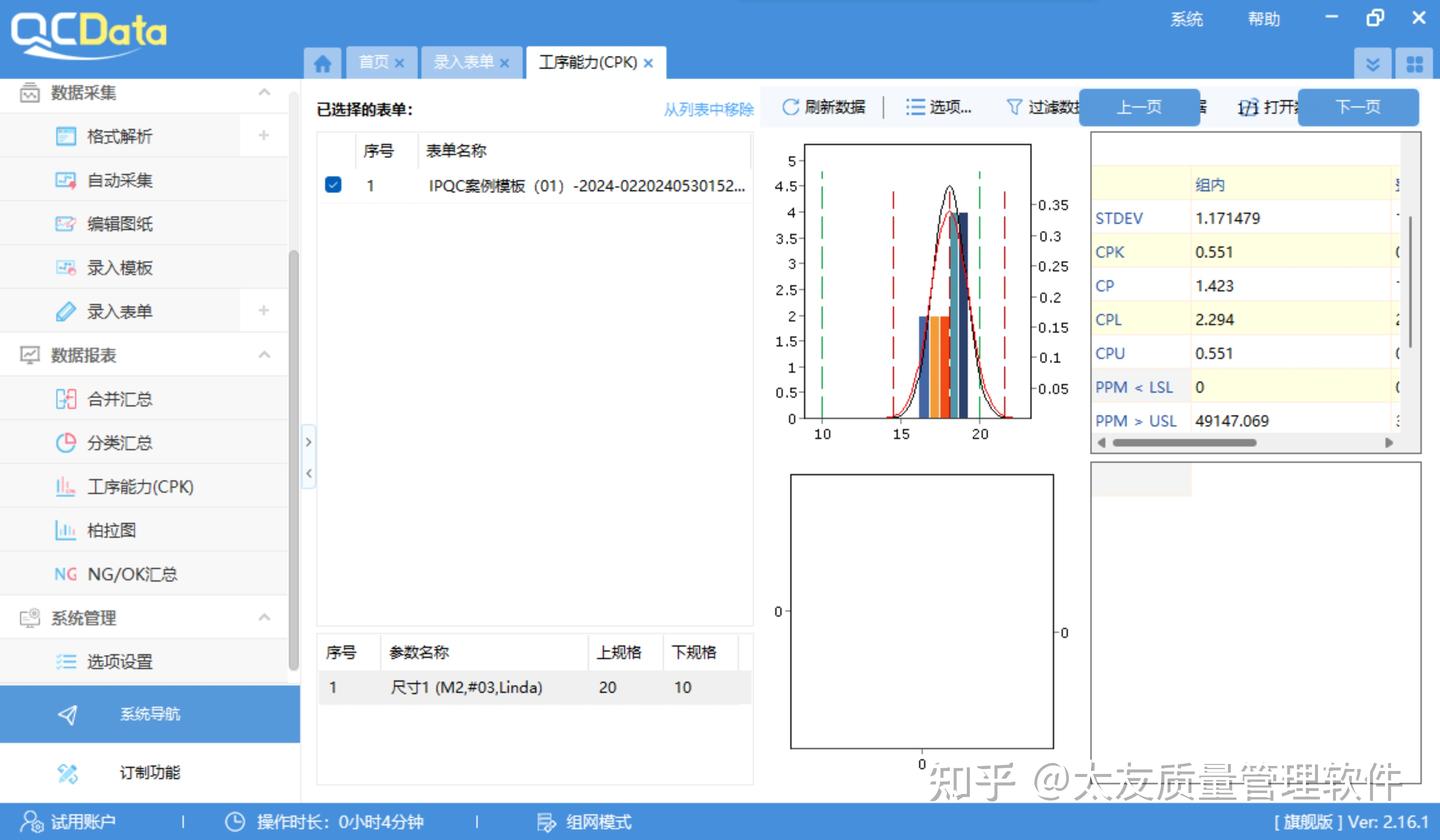Image resolution: width=1440 pixels, height=840 pixels.
Task: Open the 系统导航 button
Action: [150, 714]
